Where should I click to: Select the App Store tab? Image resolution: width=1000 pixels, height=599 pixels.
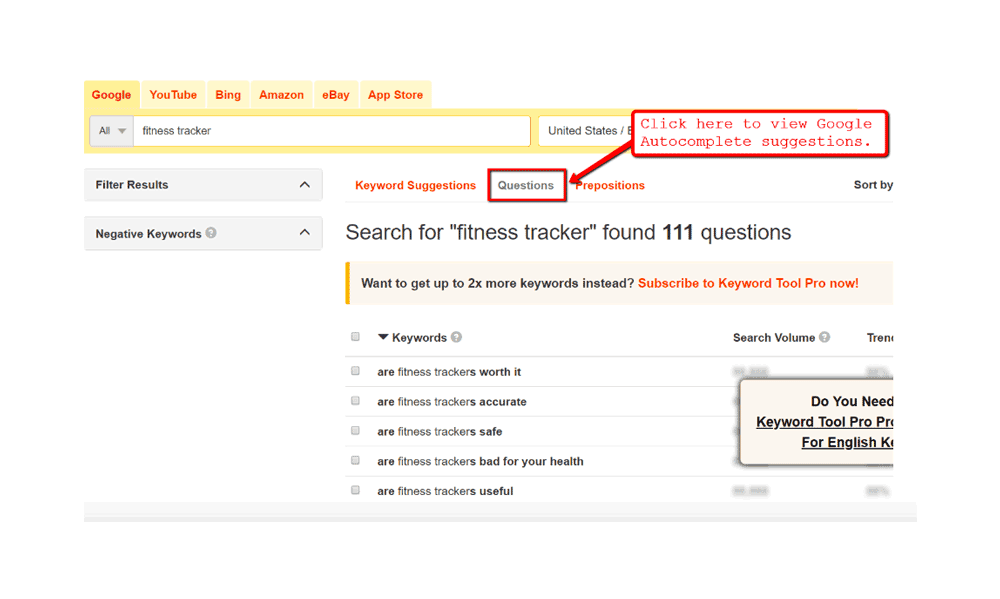pos(395,95)
